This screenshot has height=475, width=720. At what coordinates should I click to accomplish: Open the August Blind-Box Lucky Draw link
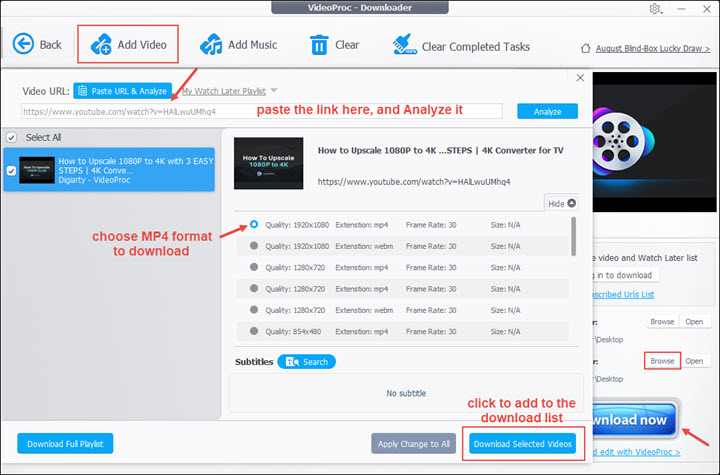(x=653, y=48)
